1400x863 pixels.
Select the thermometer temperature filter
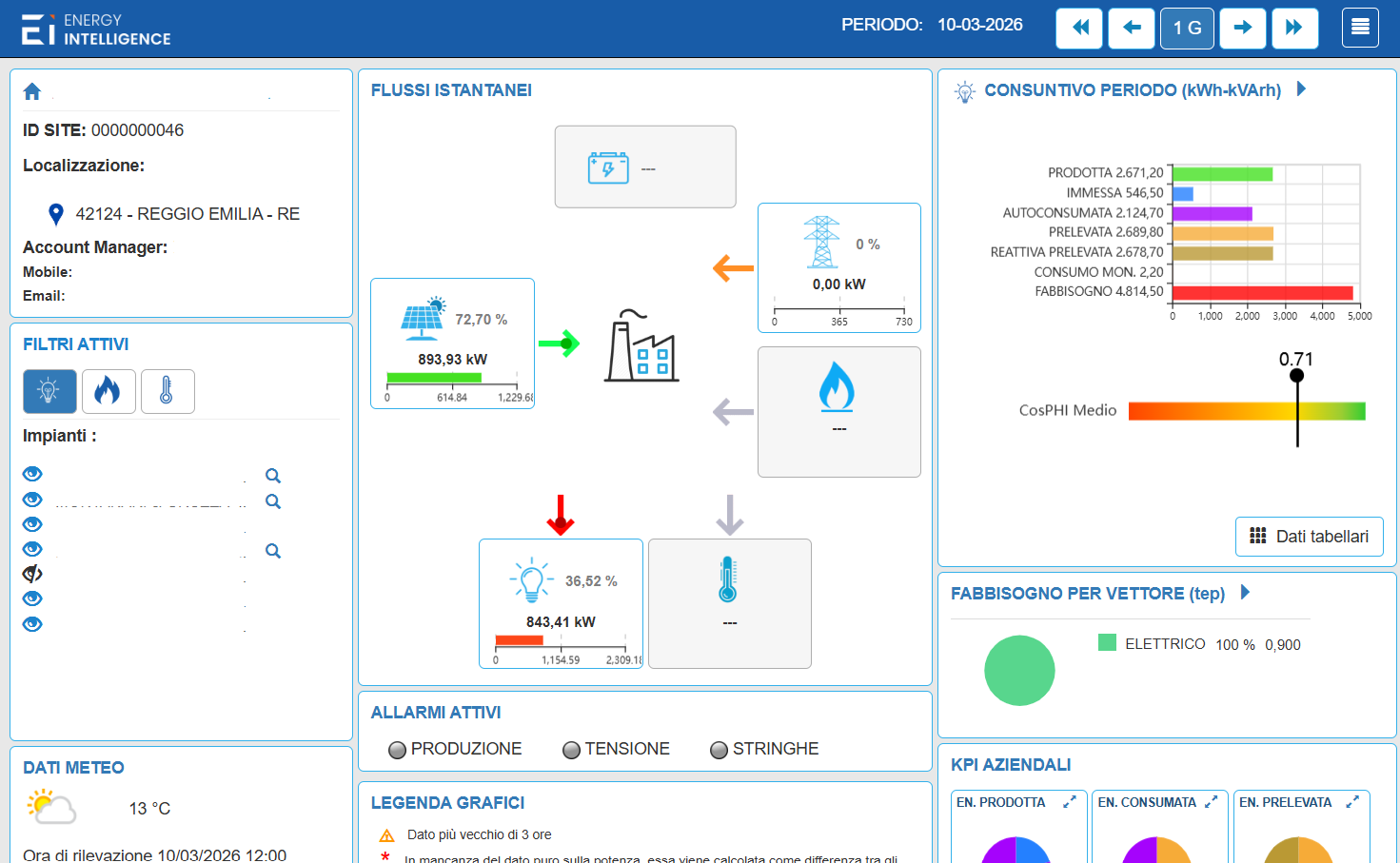(x=168, y=391)
